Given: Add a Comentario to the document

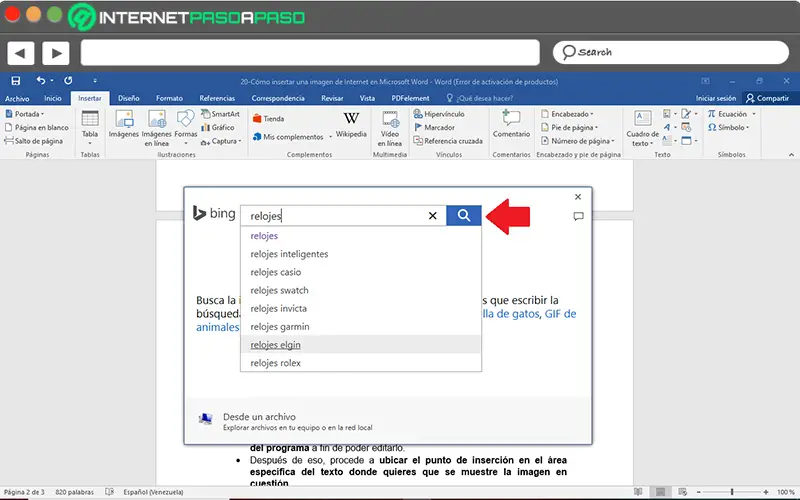Looking at the screenshot, I should pyautogui.click(x=511, y=124).
